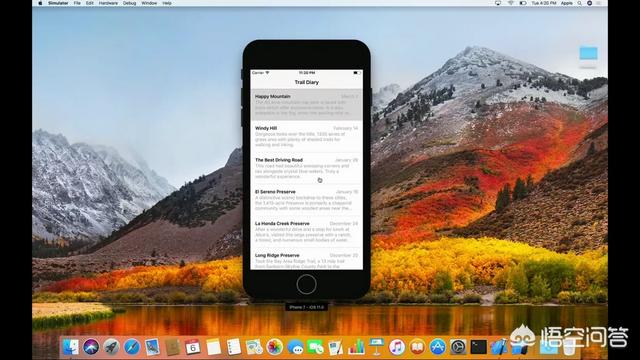Open Messages blue bubble icon in Dock

pos(295,347)
